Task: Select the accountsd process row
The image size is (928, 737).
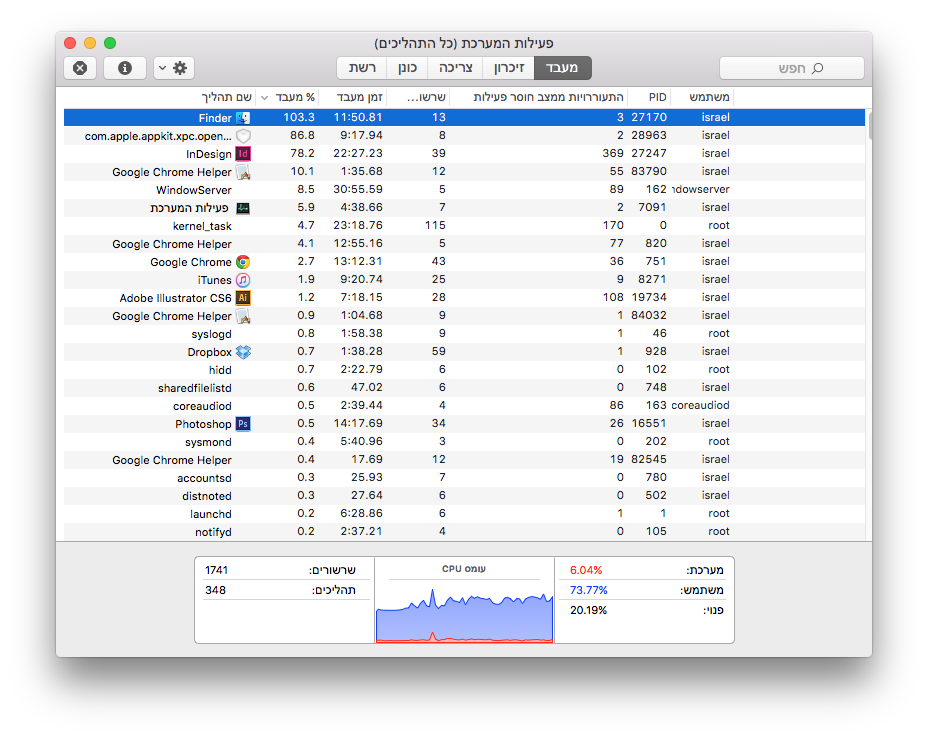Action: 464,478
